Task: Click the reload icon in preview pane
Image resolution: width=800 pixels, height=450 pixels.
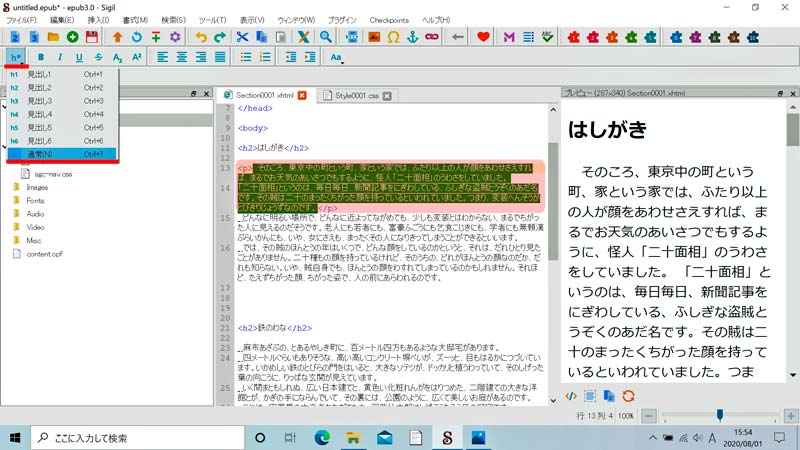Action: coord(628,396)
